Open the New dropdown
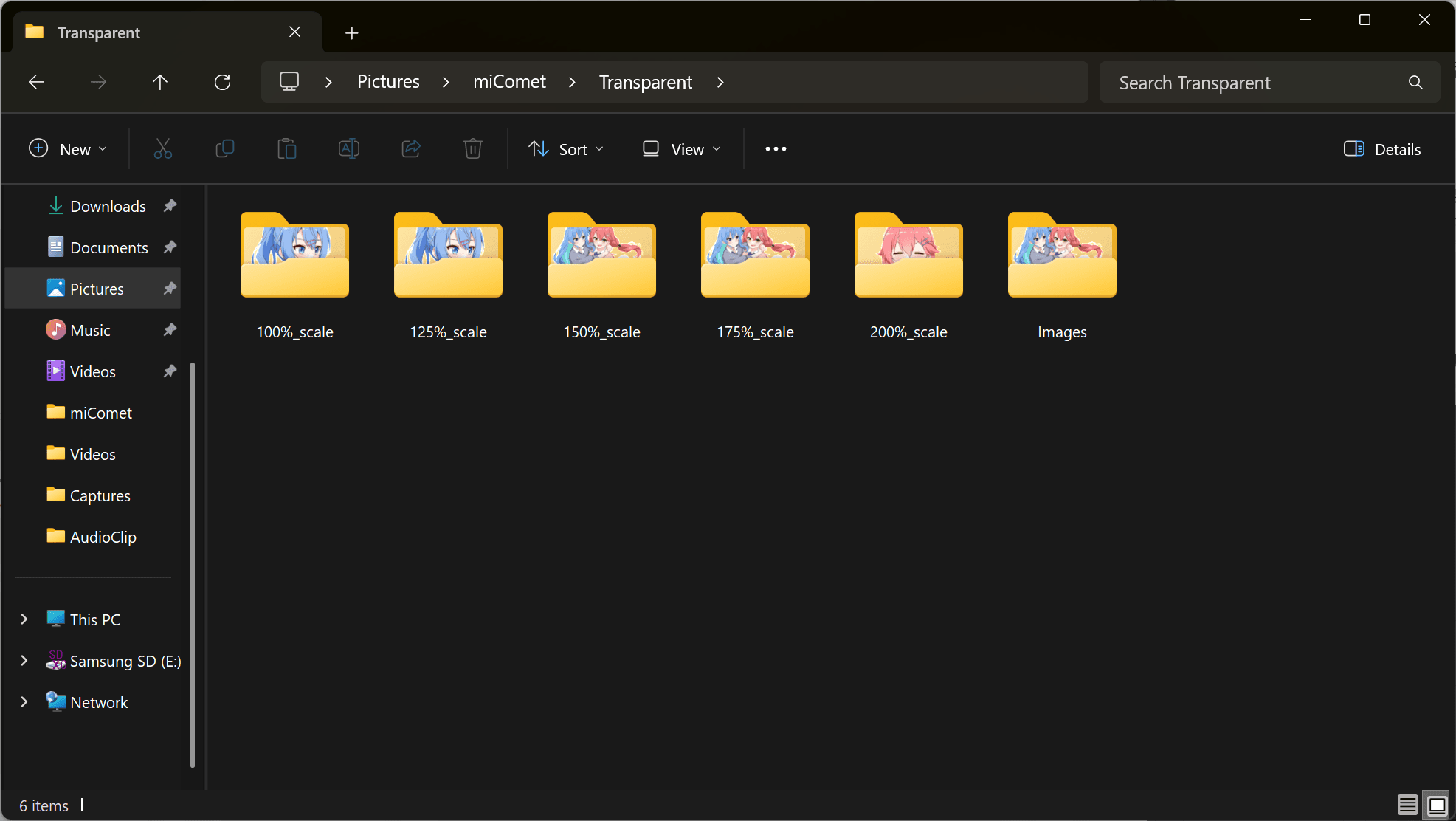Viewport: 1456px width, 821px height. 68,149
